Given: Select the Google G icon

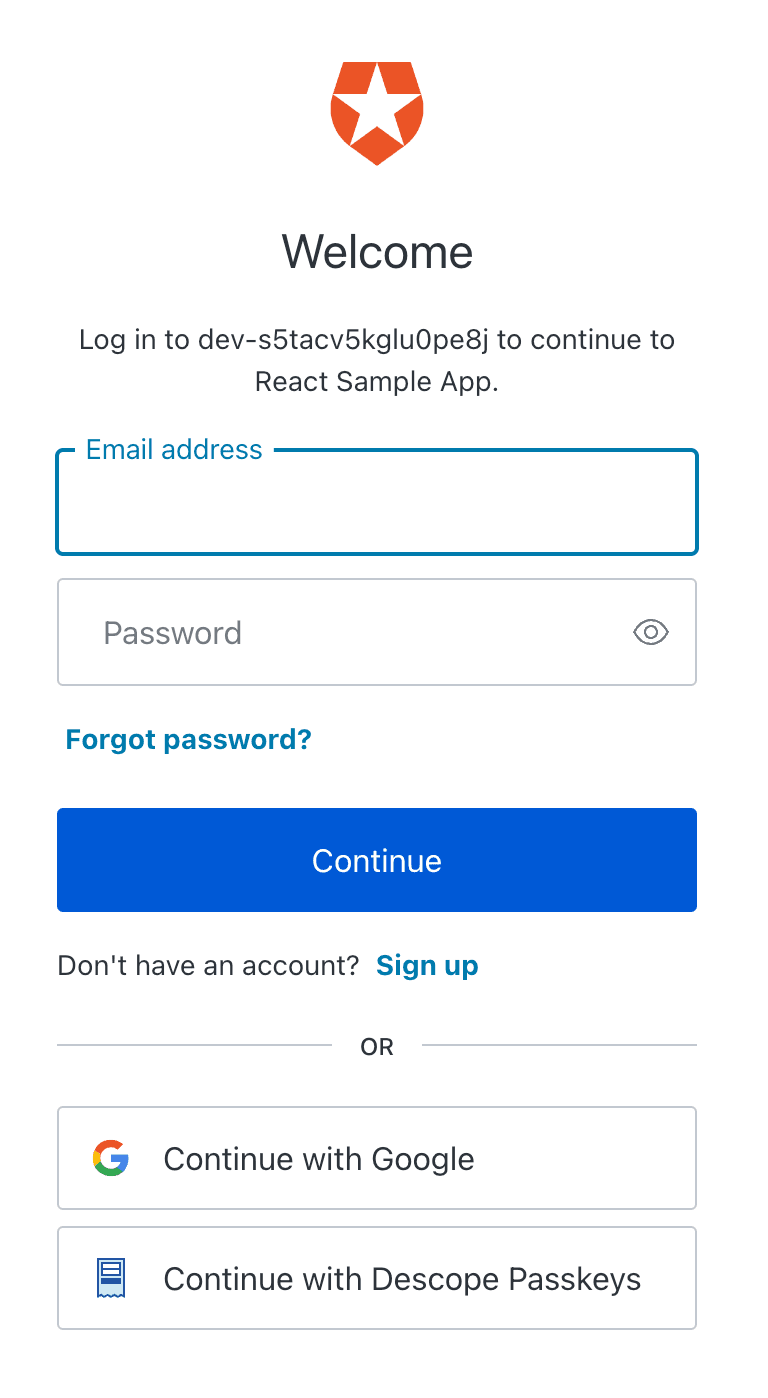Looking at the screenshot, I should tap(111, 1157).
